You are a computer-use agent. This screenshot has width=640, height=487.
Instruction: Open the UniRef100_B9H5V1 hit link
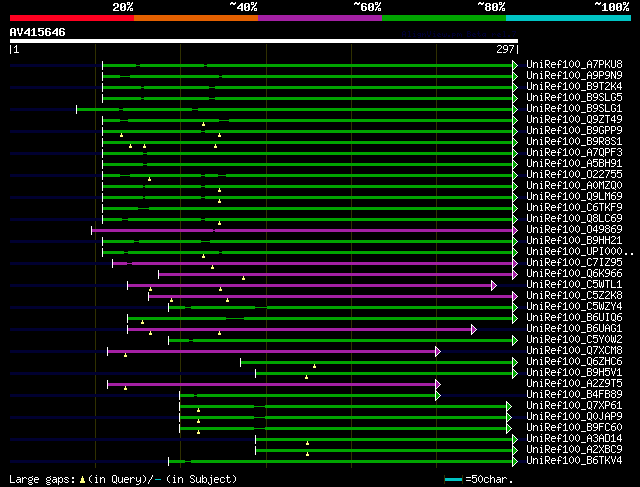(x=574, y=373)
